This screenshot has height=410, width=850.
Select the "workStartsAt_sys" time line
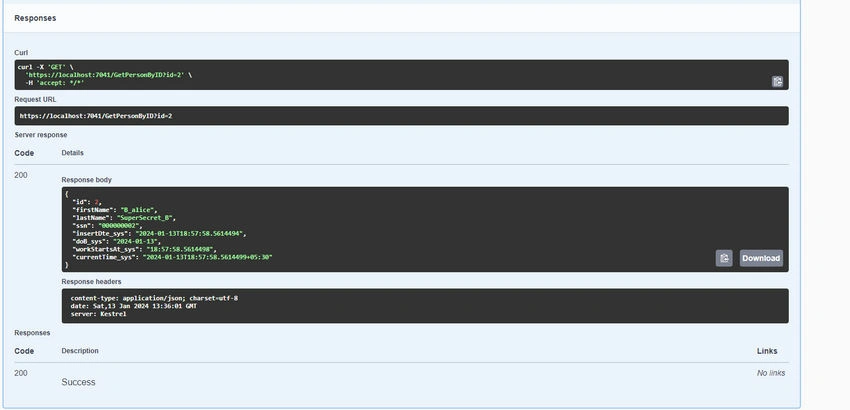[x=144, y=249]
